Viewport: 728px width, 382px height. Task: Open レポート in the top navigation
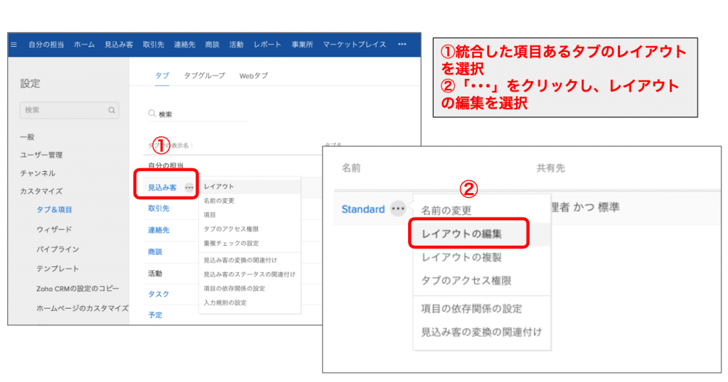coord(267,45)
